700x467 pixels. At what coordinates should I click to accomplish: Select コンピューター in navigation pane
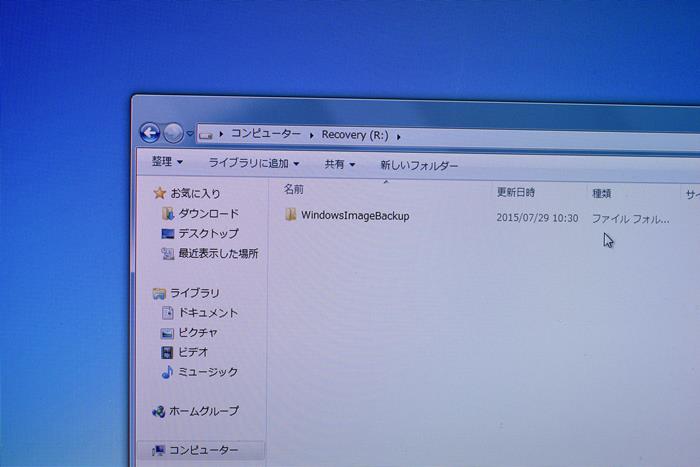point(204,450)
